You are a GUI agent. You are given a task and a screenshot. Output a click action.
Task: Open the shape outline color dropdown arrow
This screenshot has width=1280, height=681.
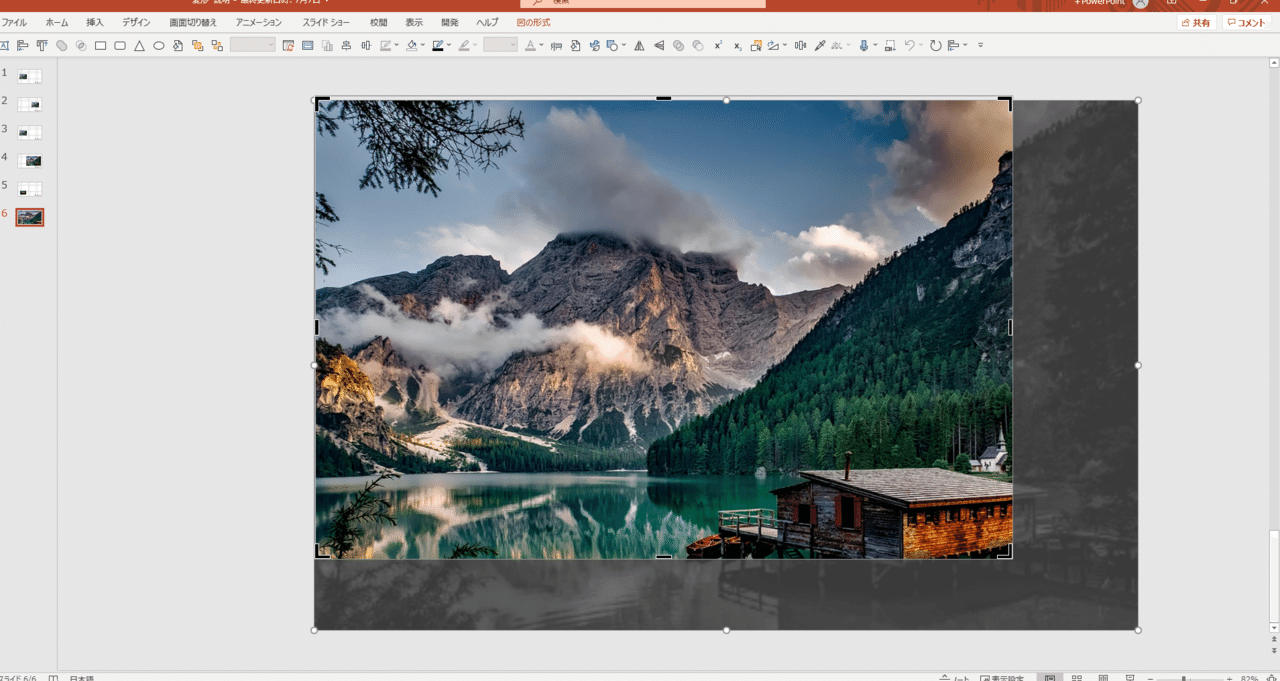(450, 45)
